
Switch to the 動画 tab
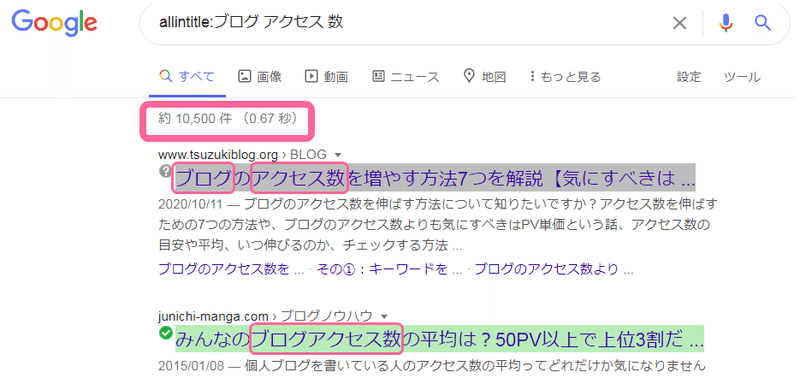tap(327, 77)
